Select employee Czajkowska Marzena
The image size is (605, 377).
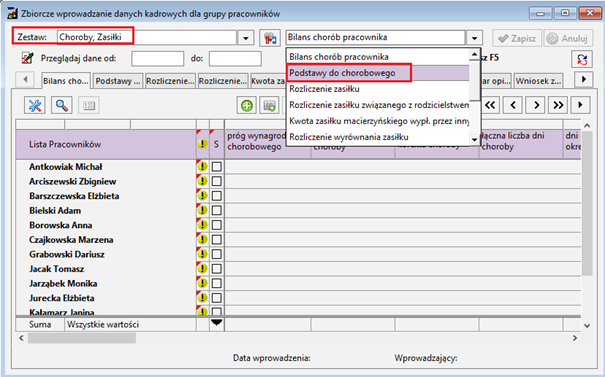[x=71, y=240]
